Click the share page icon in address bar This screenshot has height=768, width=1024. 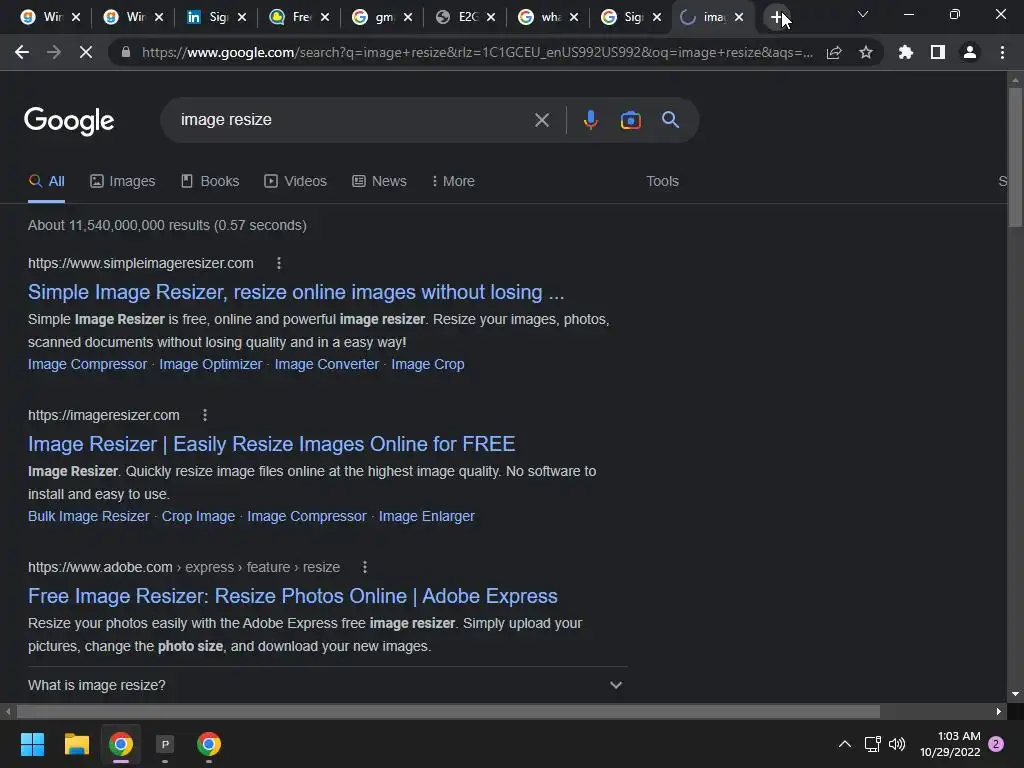pyautogui.click(x=834, y=52)
